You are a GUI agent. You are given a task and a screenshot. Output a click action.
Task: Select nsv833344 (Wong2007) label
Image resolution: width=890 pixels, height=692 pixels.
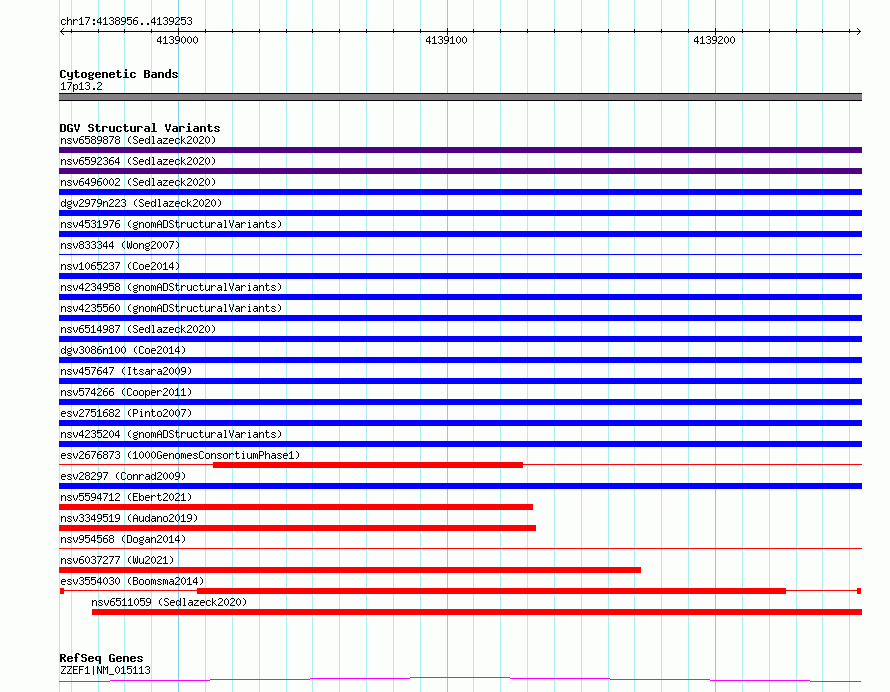coord(120,245)
